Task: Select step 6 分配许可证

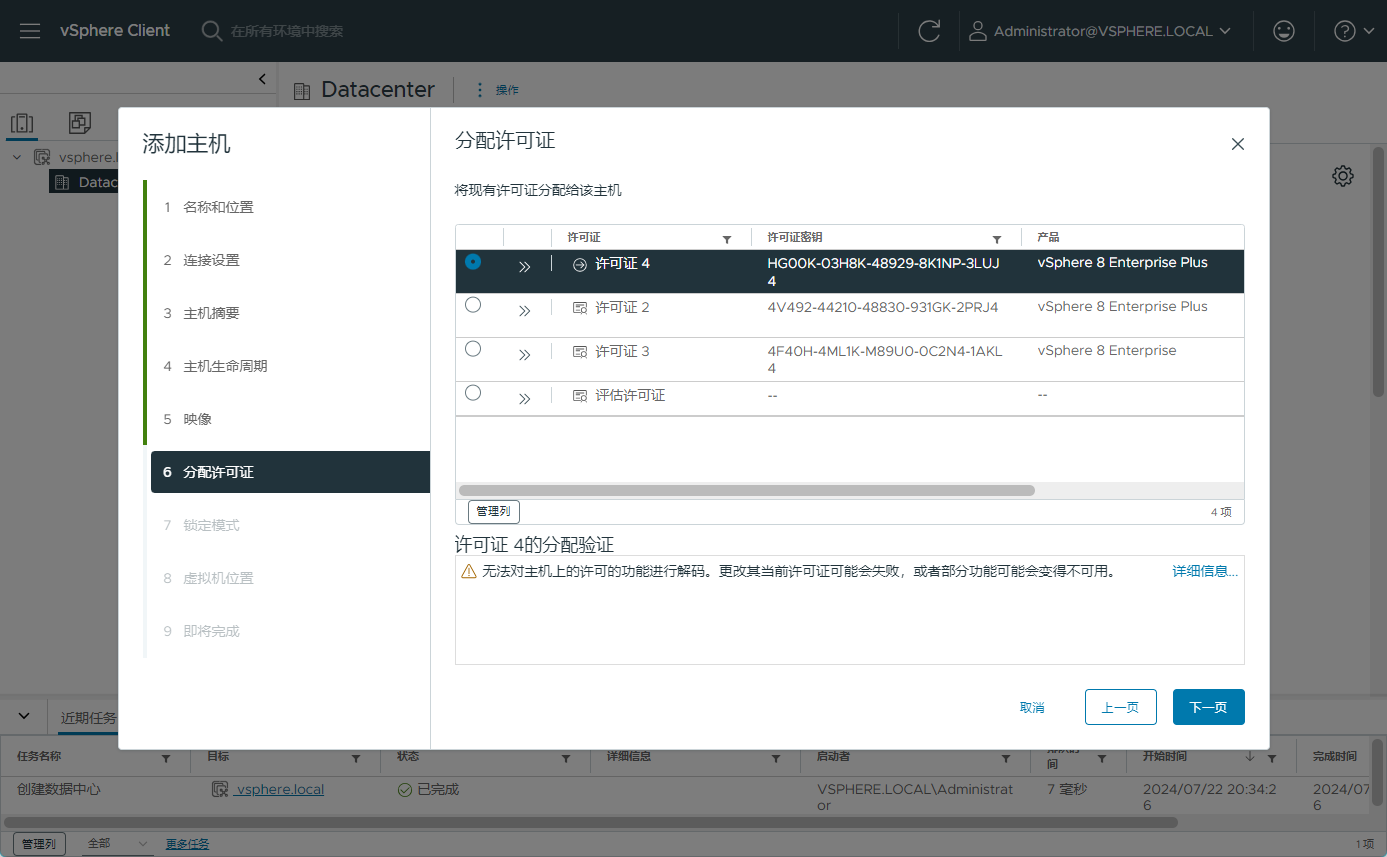Action: click(290, 472)
